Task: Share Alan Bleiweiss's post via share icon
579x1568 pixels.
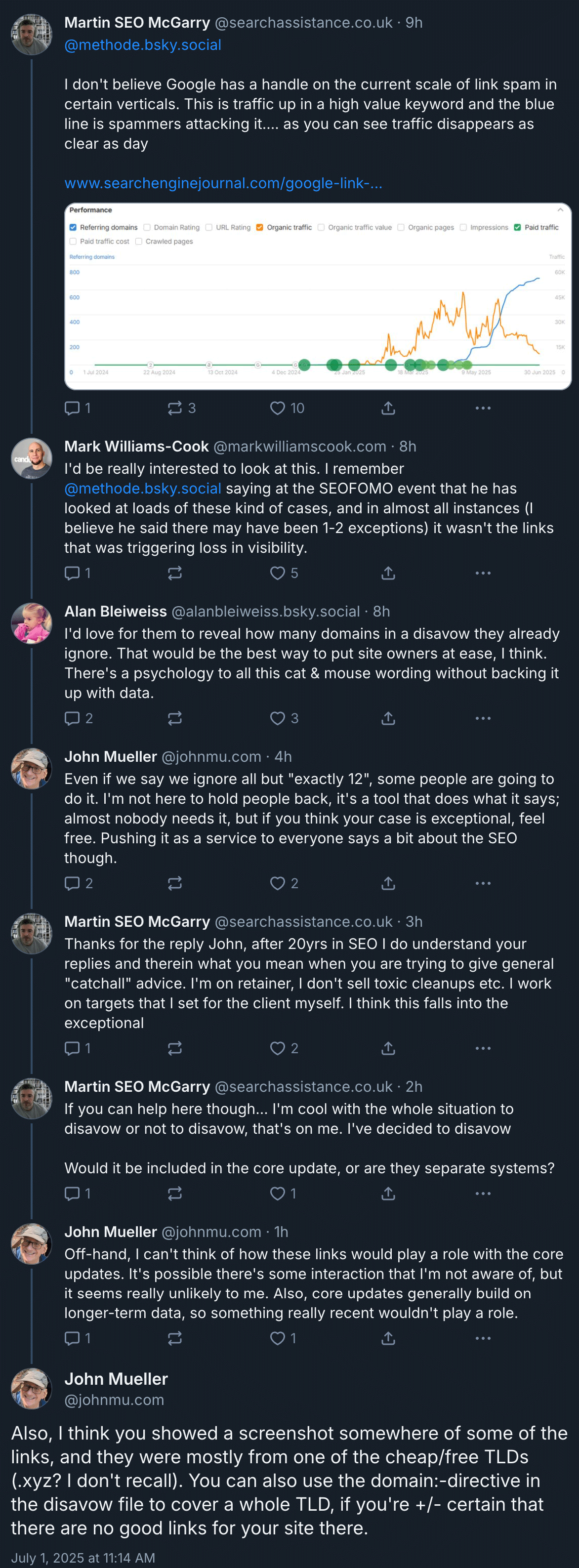Action: coord(388,718)
